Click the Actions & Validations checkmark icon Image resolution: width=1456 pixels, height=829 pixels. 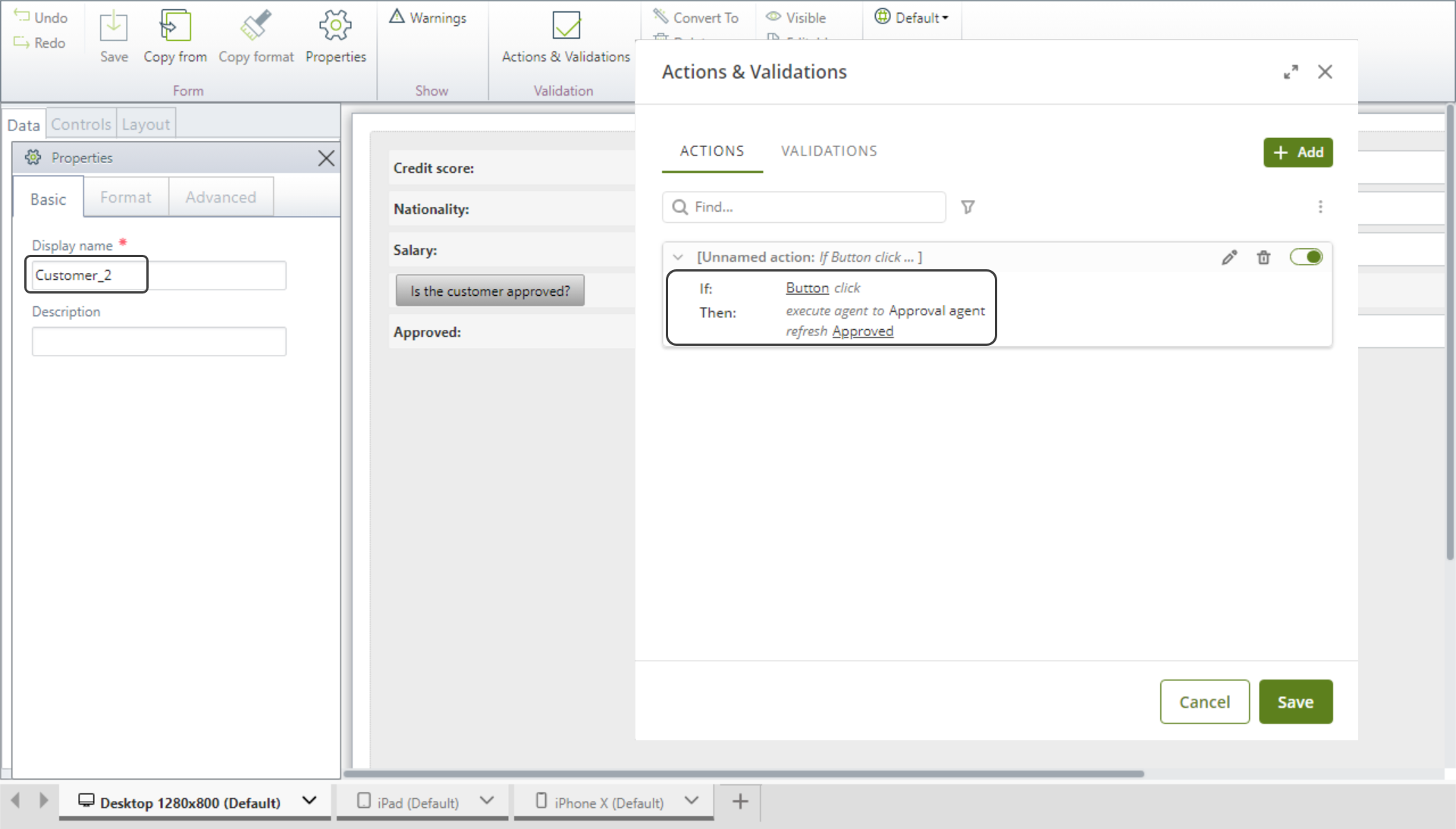coord(566,27)
